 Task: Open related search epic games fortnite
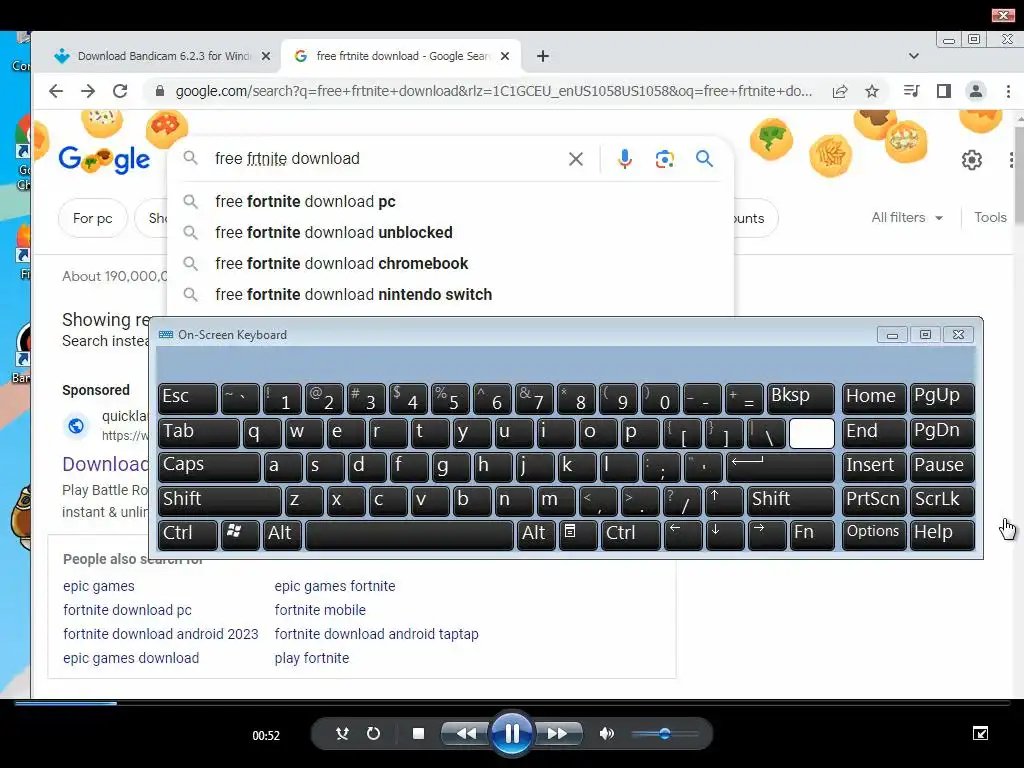334,586
